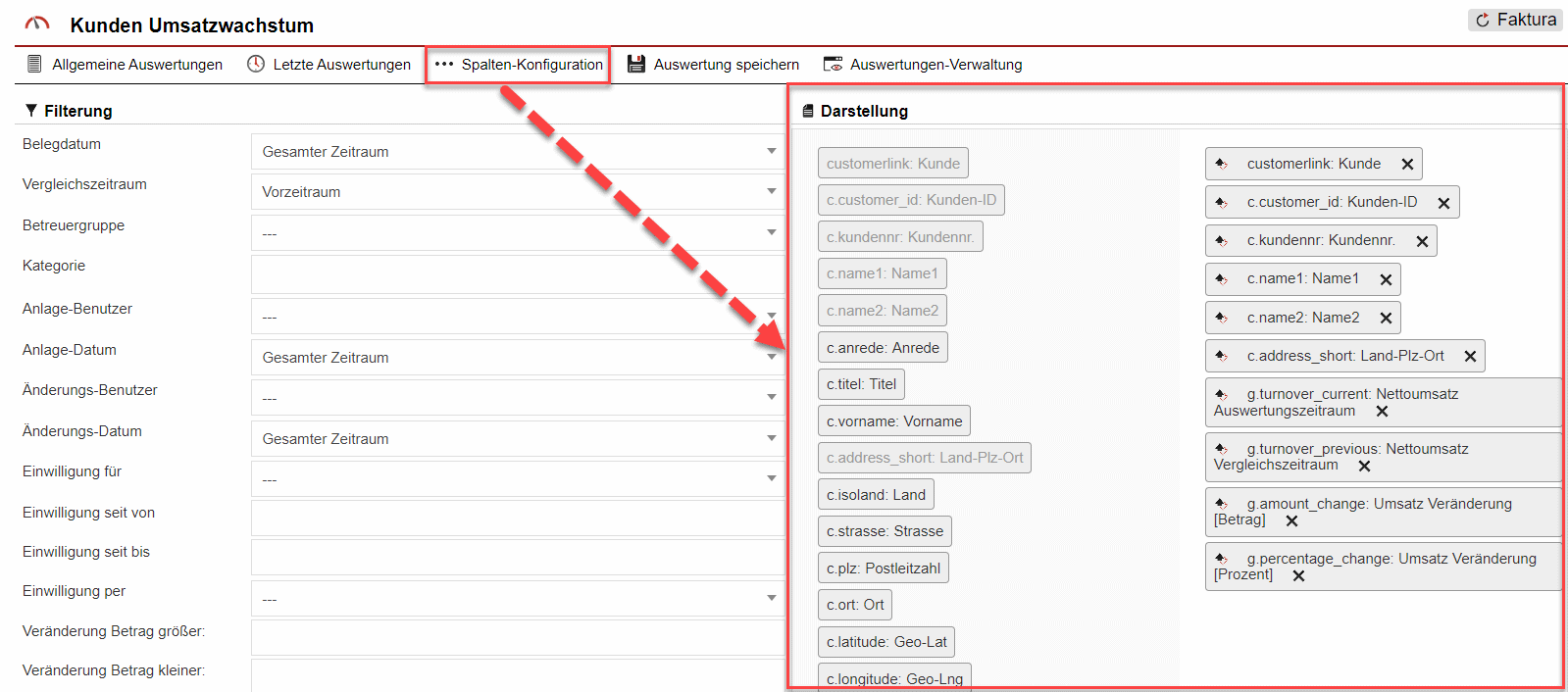Click the Kategorie input field
The image size is (1568, 692).
point(517,274)
